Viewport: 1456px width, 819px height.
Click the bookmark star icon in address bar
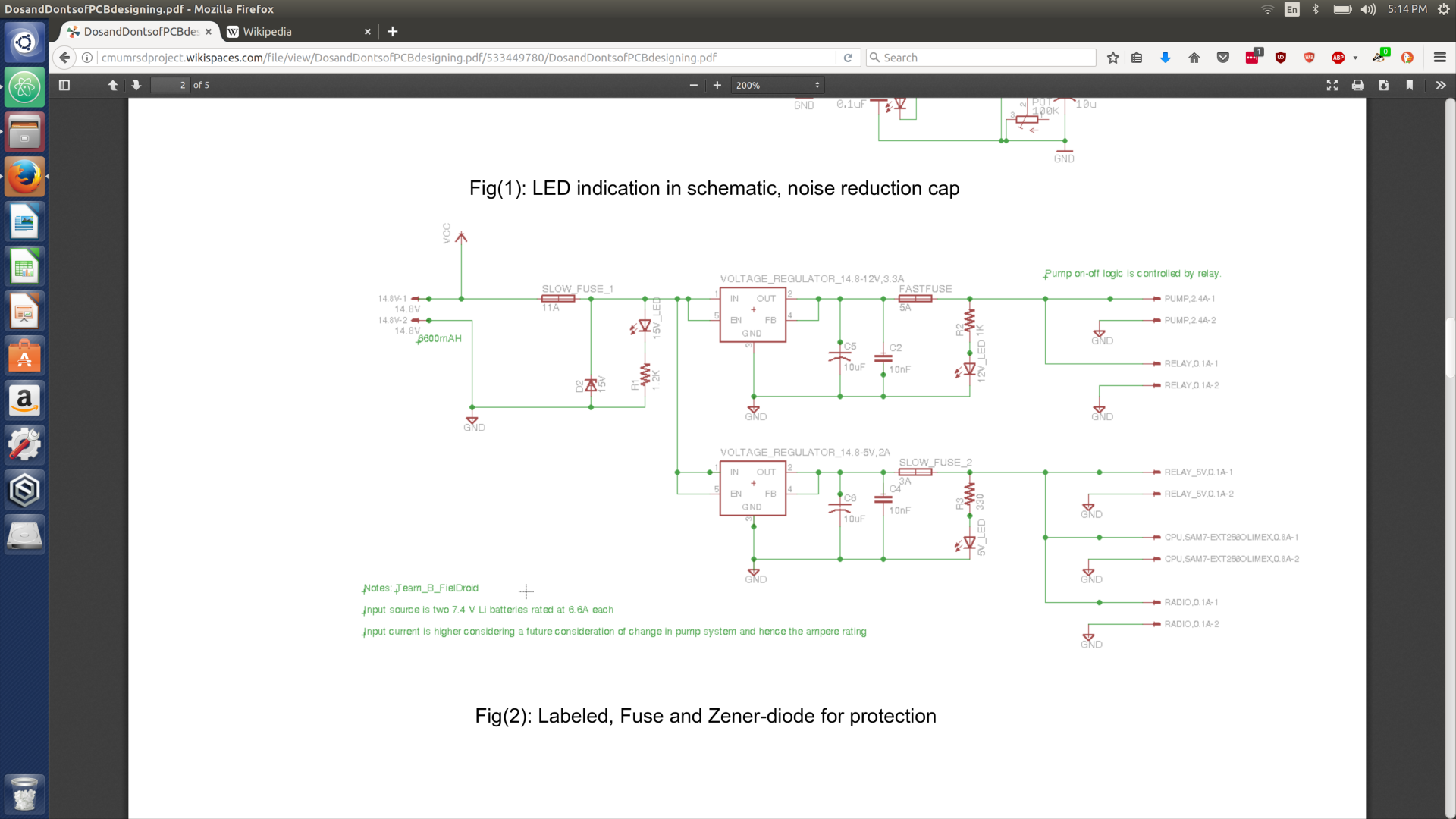(1113, 57)
